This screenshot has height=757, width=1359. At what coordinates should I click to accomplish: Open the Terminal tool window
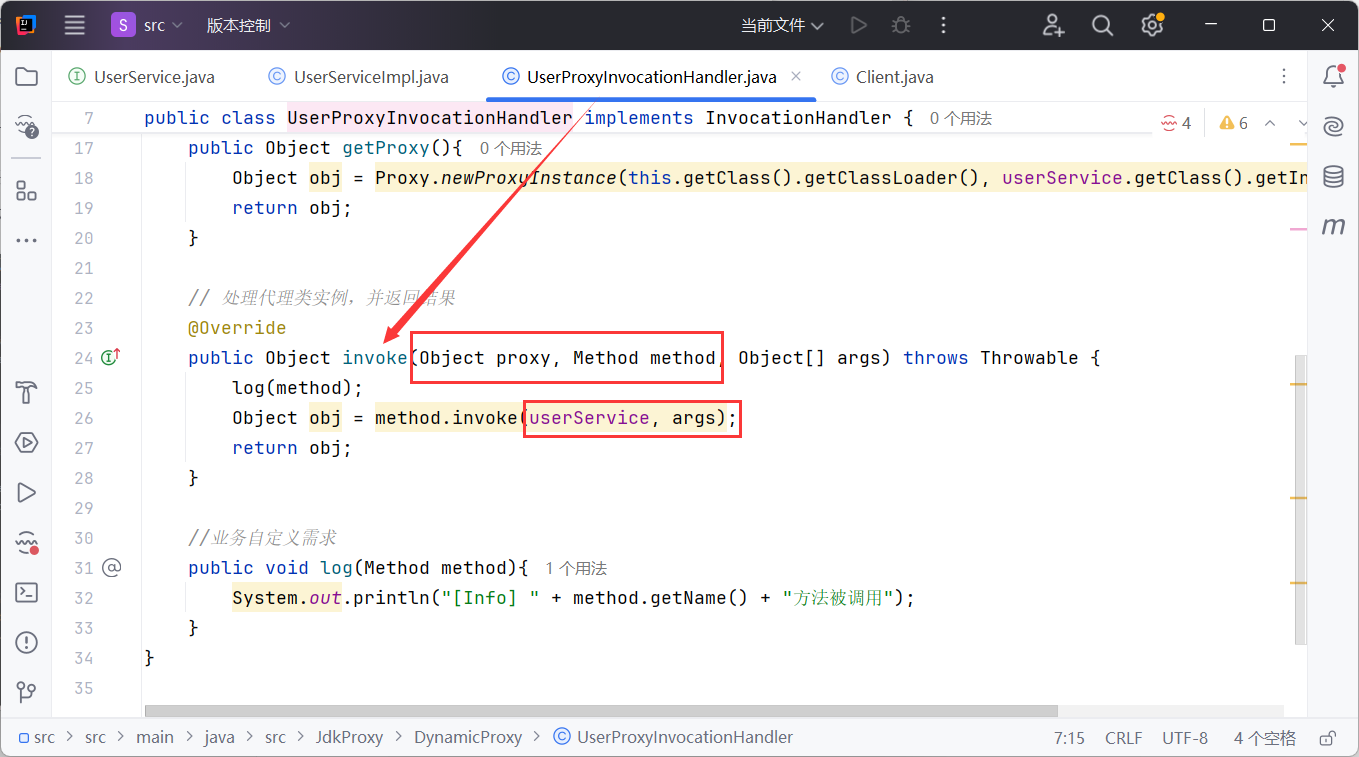point(27,592)
